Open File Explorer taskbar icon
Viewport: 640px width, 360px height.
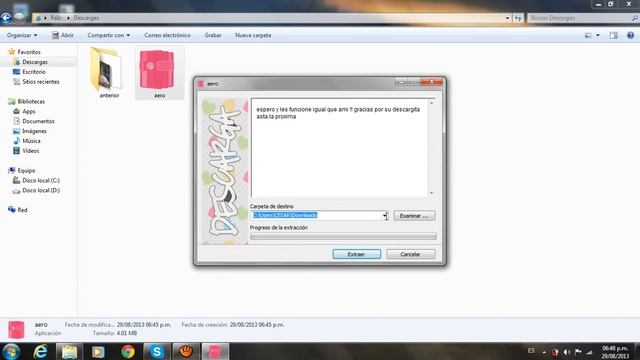click(x=69, y=351)
